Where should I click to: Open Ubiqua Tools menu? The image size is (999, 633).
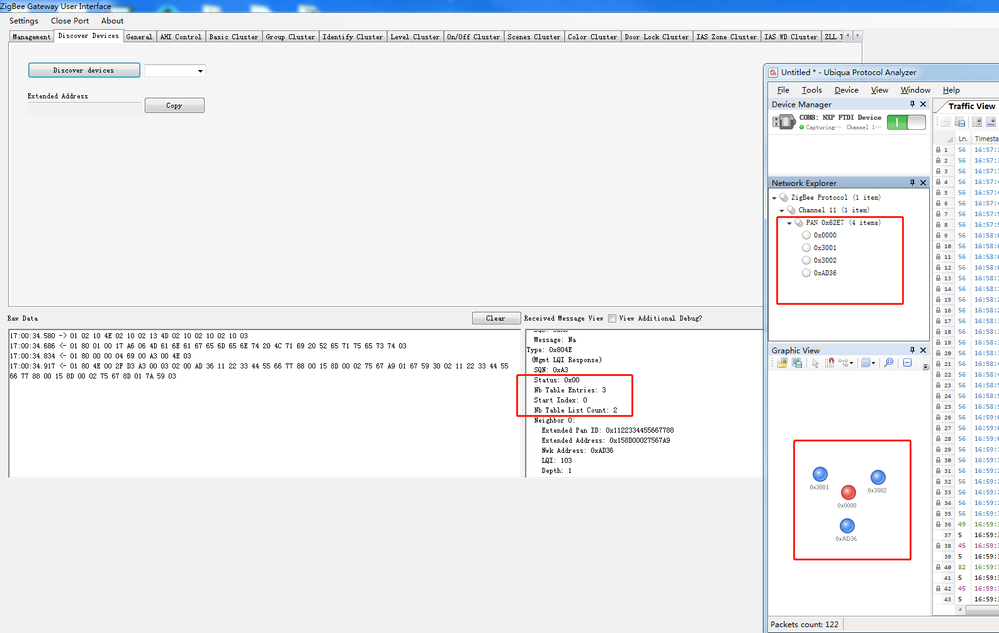[812, 90]
